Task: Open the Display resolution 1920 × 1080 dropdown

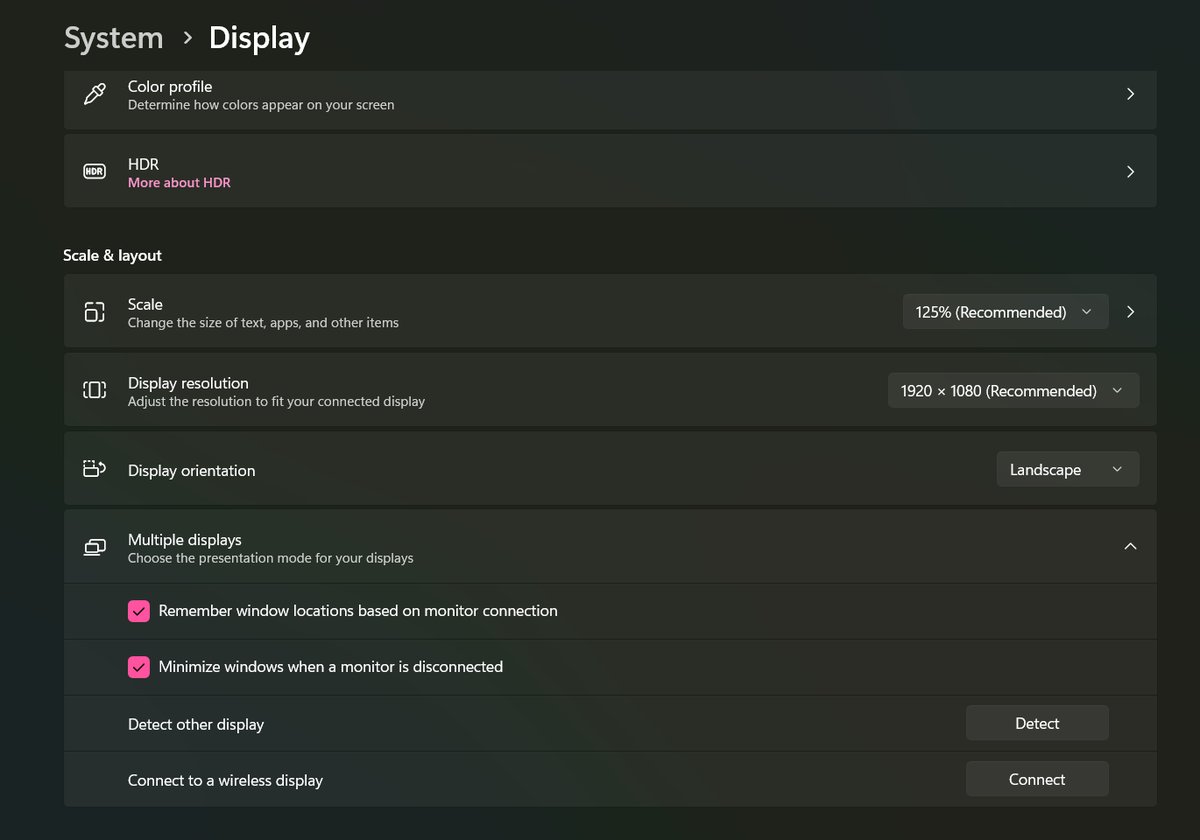Action: tap(1013, 391)
